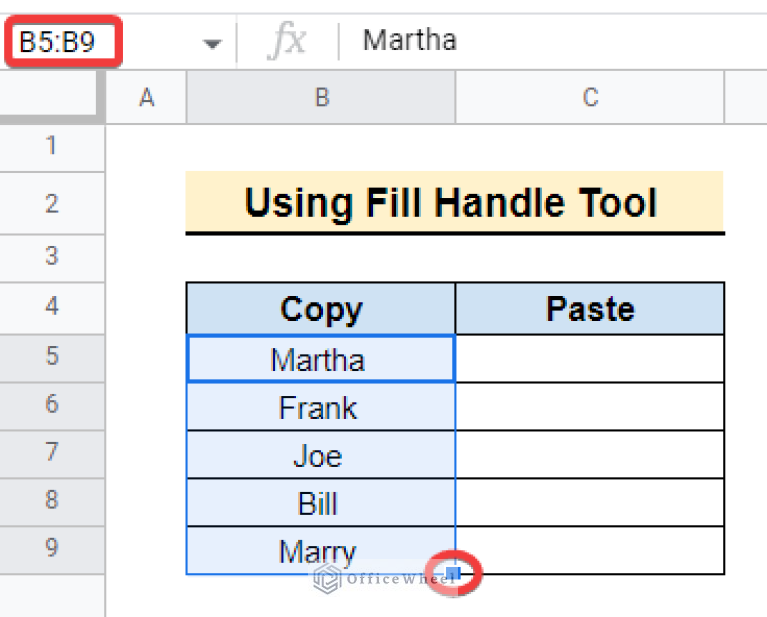
Task: Click the formula bar containing Martha
Action: pyautogui.click(x=553, y=41)
